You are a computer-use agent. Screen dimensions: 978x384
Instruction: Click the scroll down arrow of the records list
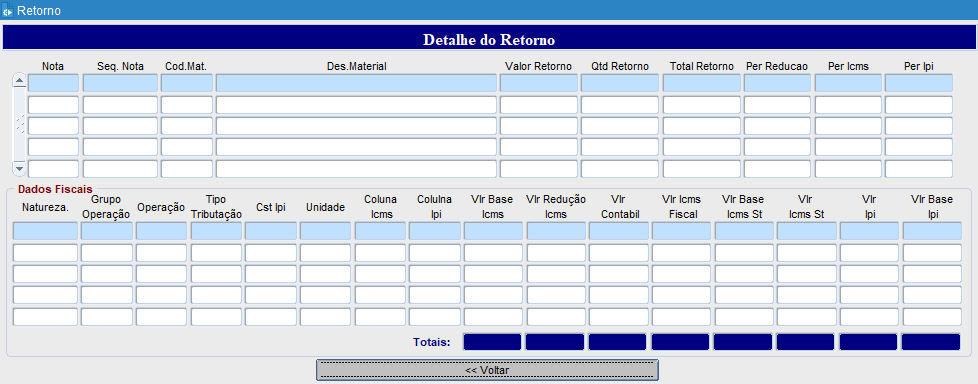(x=19, y=168)
